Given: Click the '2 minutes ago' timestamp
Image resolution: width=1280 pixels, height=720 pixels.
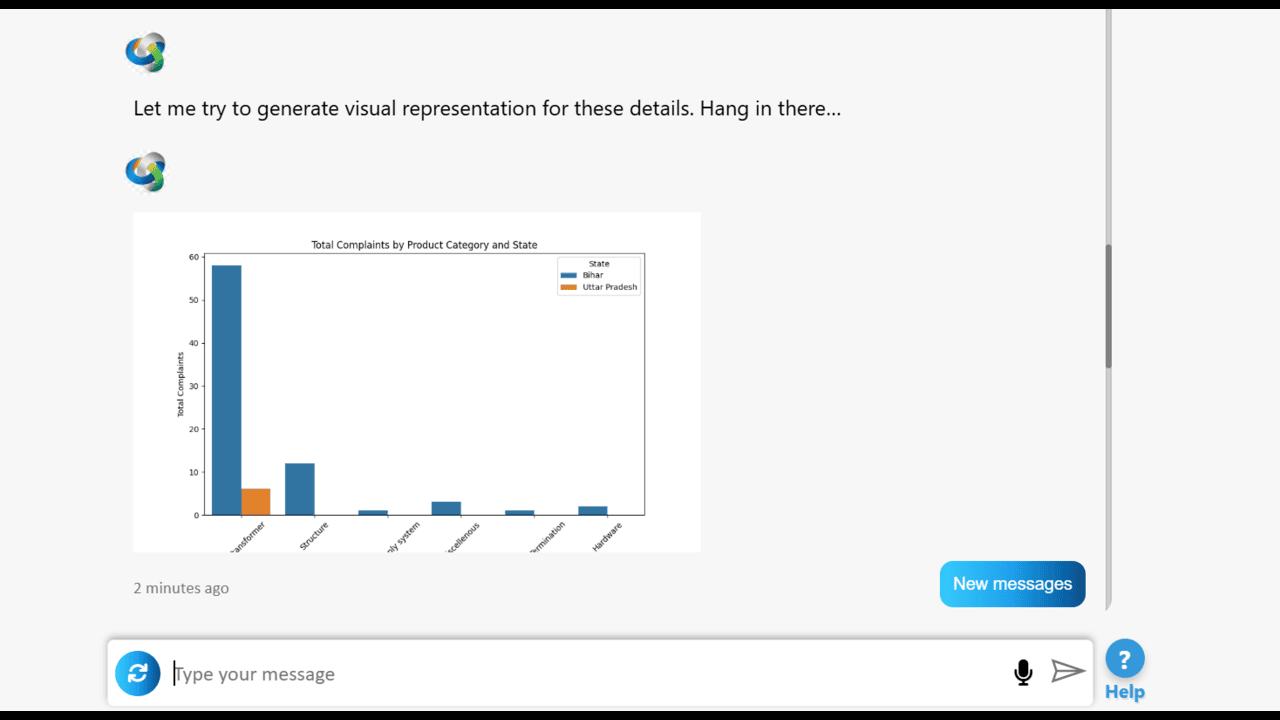Looking at the screenshot, I should pyautogui.click(x=181, y=588).
